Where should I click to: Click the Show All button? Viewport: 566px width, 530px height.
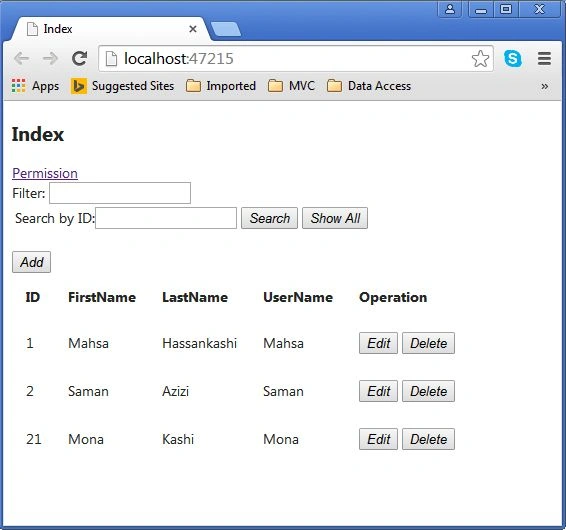(335, 218)
